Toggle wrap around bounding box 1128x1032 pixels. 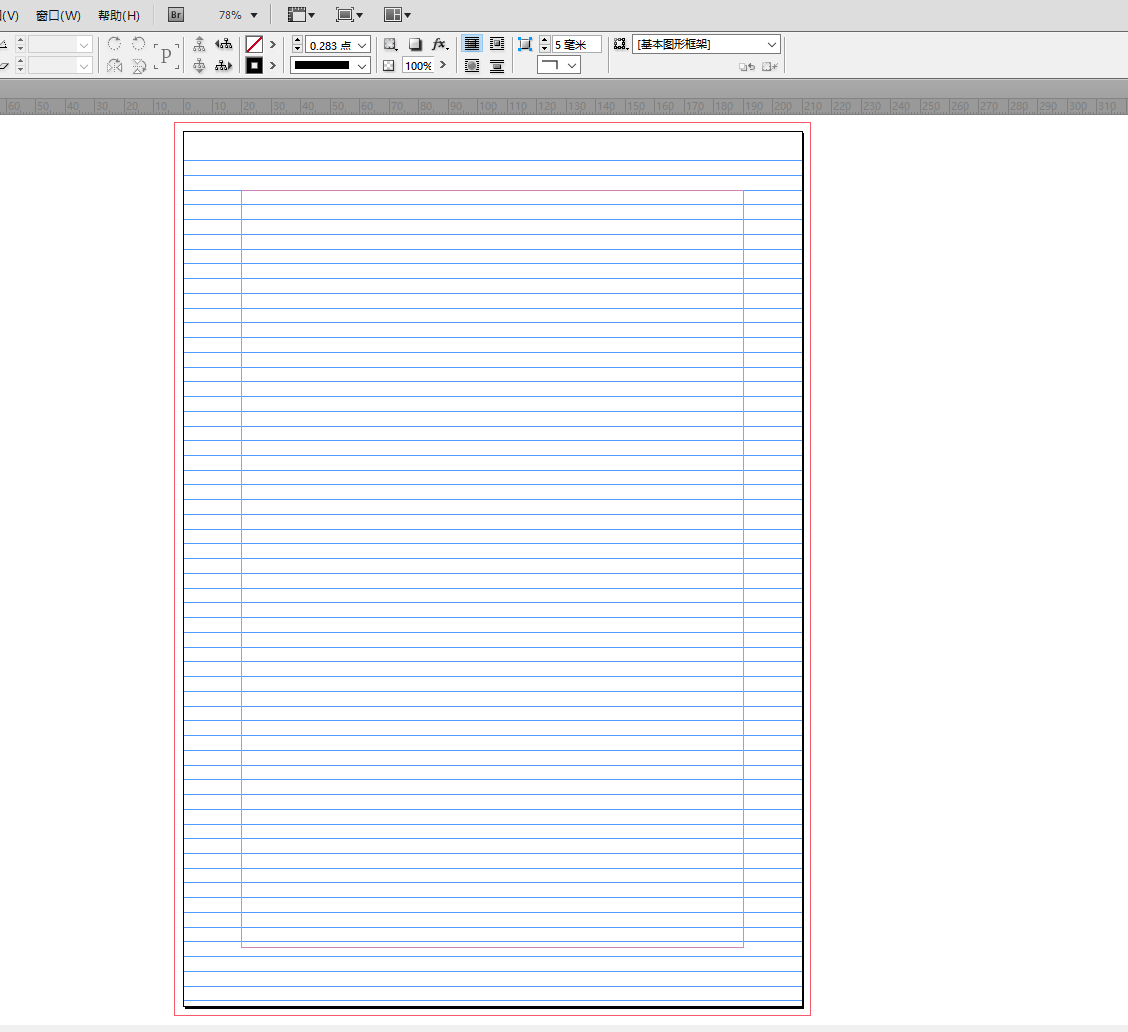click(x=497, y=45)
